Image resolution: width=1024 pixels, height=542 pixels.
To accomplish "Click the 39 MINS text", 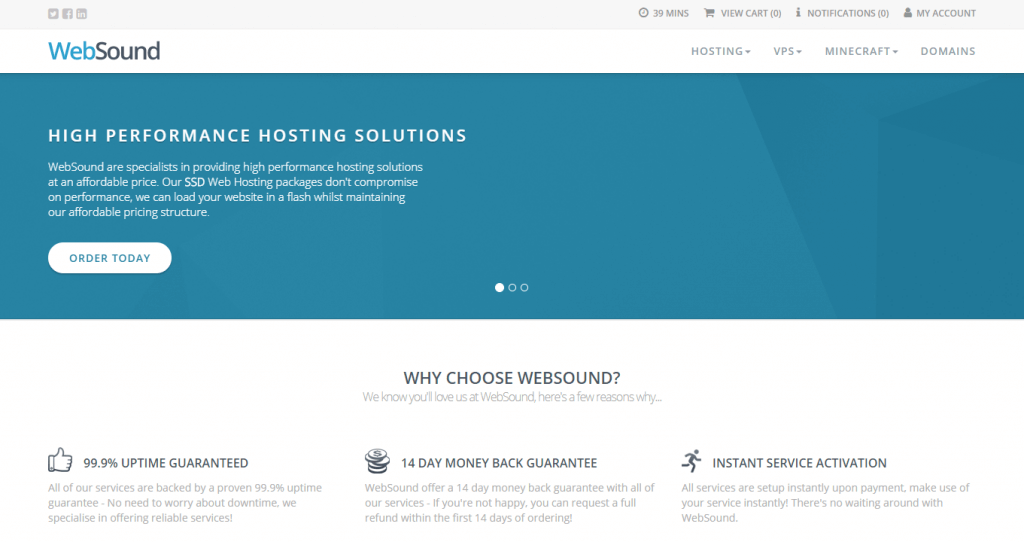I will point(671,13).
